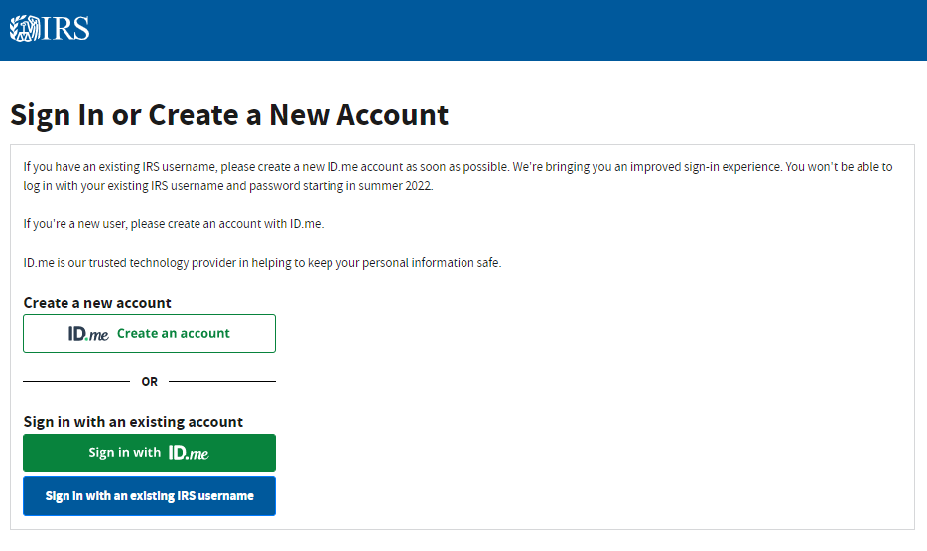Click the Sign In or Create a New Account heading

[229, 115]
